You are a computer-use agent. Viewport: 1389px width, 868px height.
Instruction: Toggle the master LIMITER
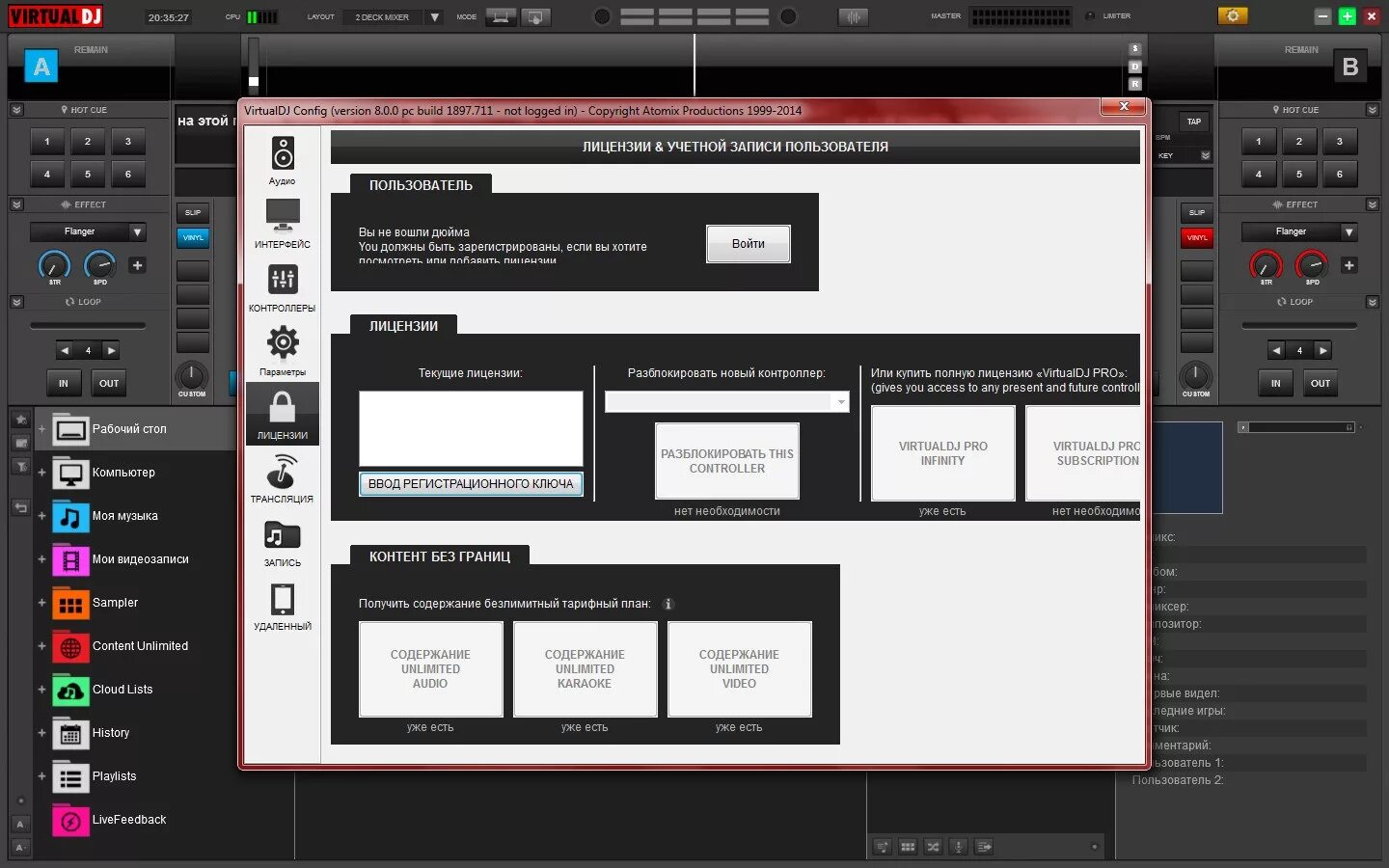coord(1090,16)
